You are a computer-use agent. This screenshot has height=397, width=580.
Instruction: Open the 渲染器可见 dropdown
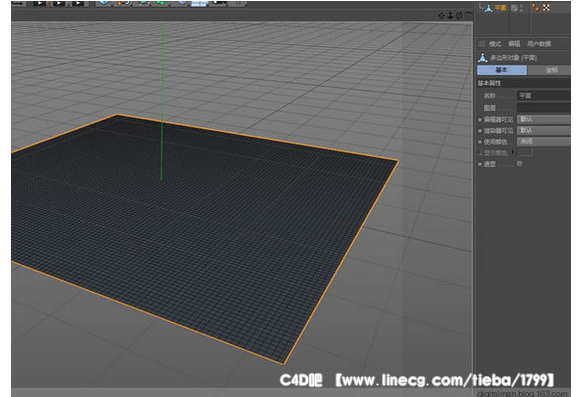(x=544, y=130)
